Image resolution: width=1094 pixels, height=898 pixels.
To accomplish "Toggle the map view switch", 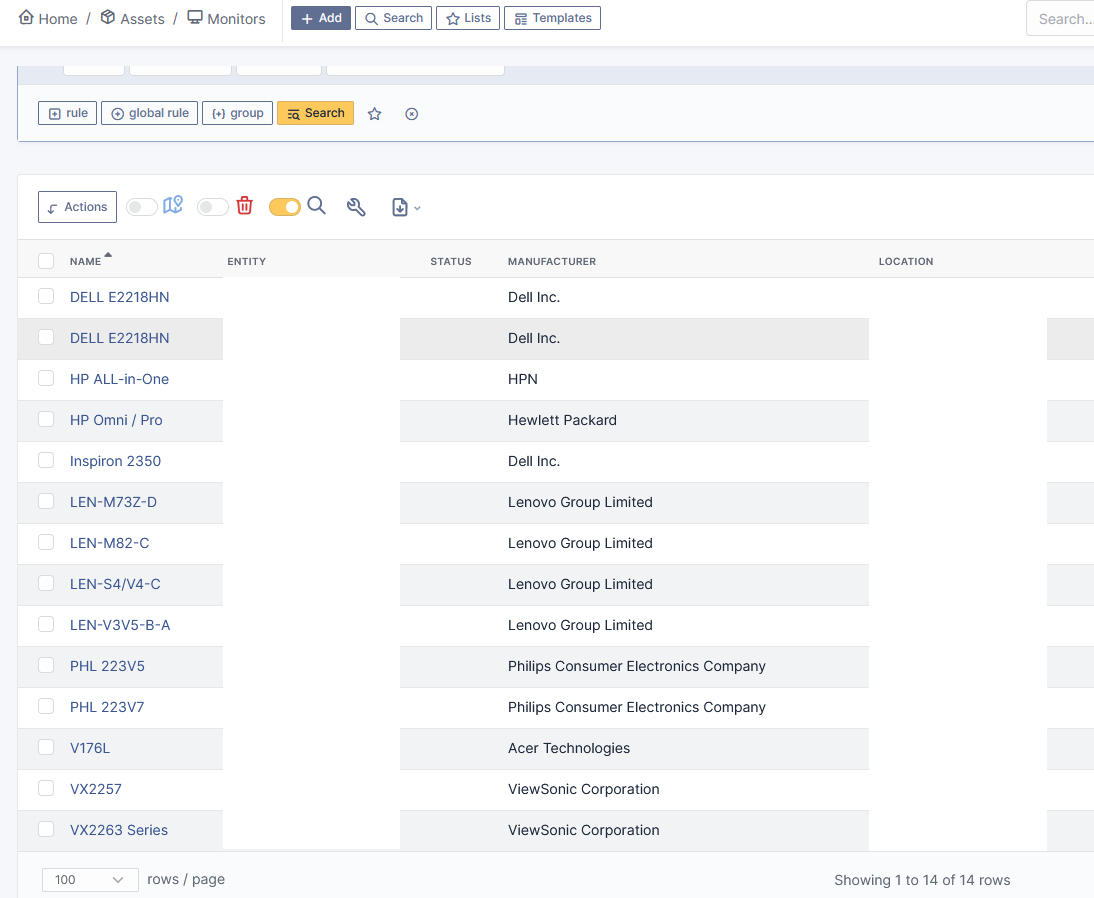I will point(142,207).
